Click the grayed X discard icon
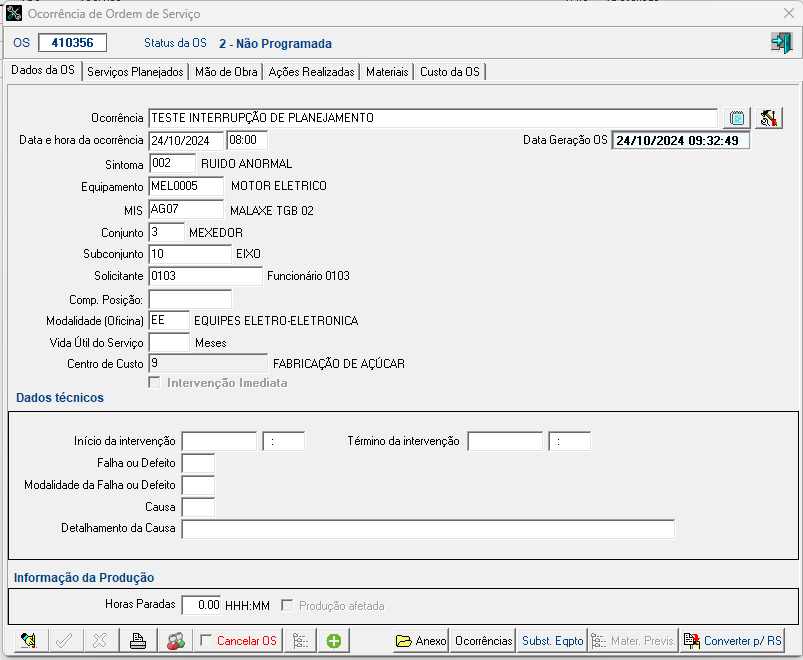Image resolution: width=803 pixels, height=660 pixels. (100, 641)
